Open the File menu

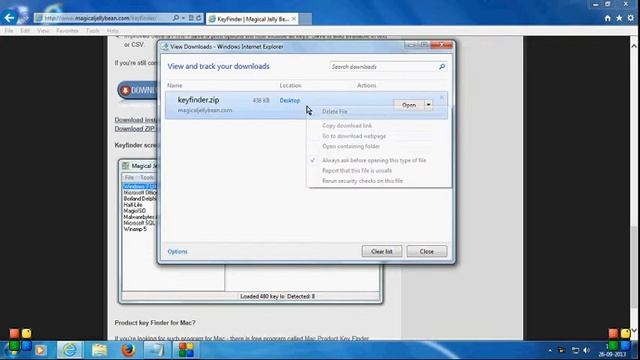pyautogui.click(x=9, y=31)
